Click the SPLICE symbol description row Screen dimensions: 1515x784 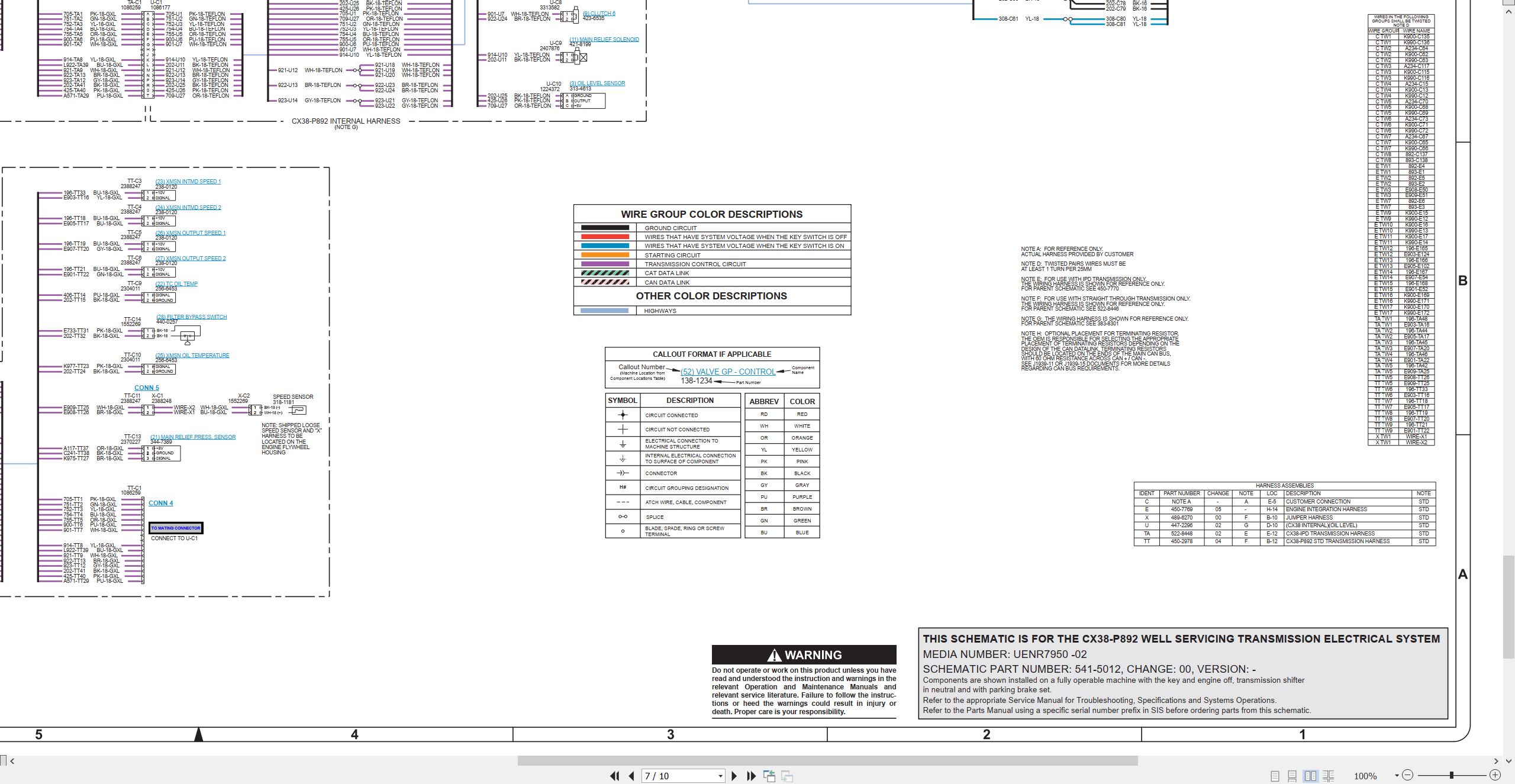pos(673,517)
